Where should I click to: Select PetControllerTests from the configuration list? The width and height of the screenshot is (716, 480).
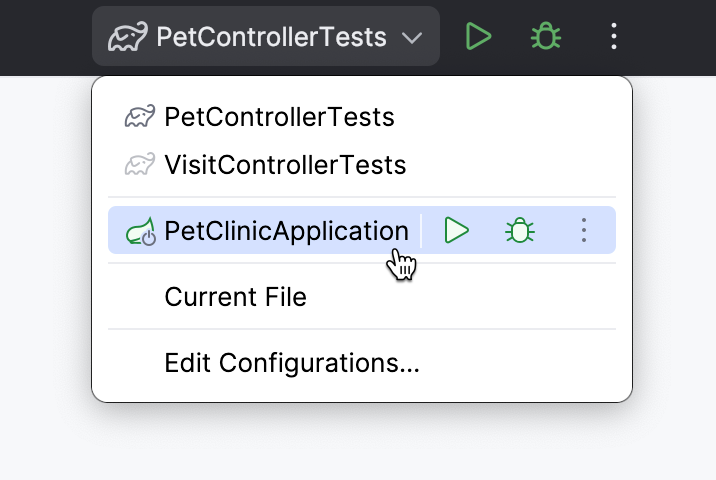tap(279, 117)
